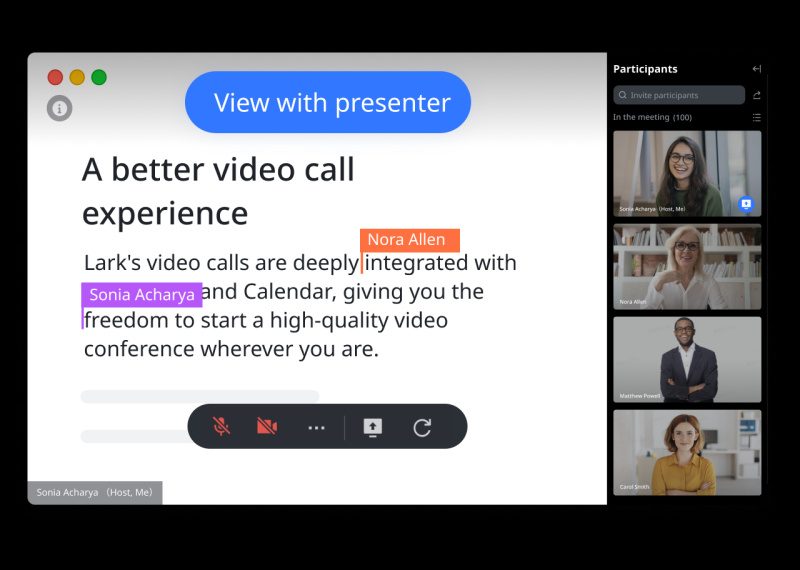Collapse the Participants panel with arrow icon
This screenshot has height=570, width=800.
756,69
